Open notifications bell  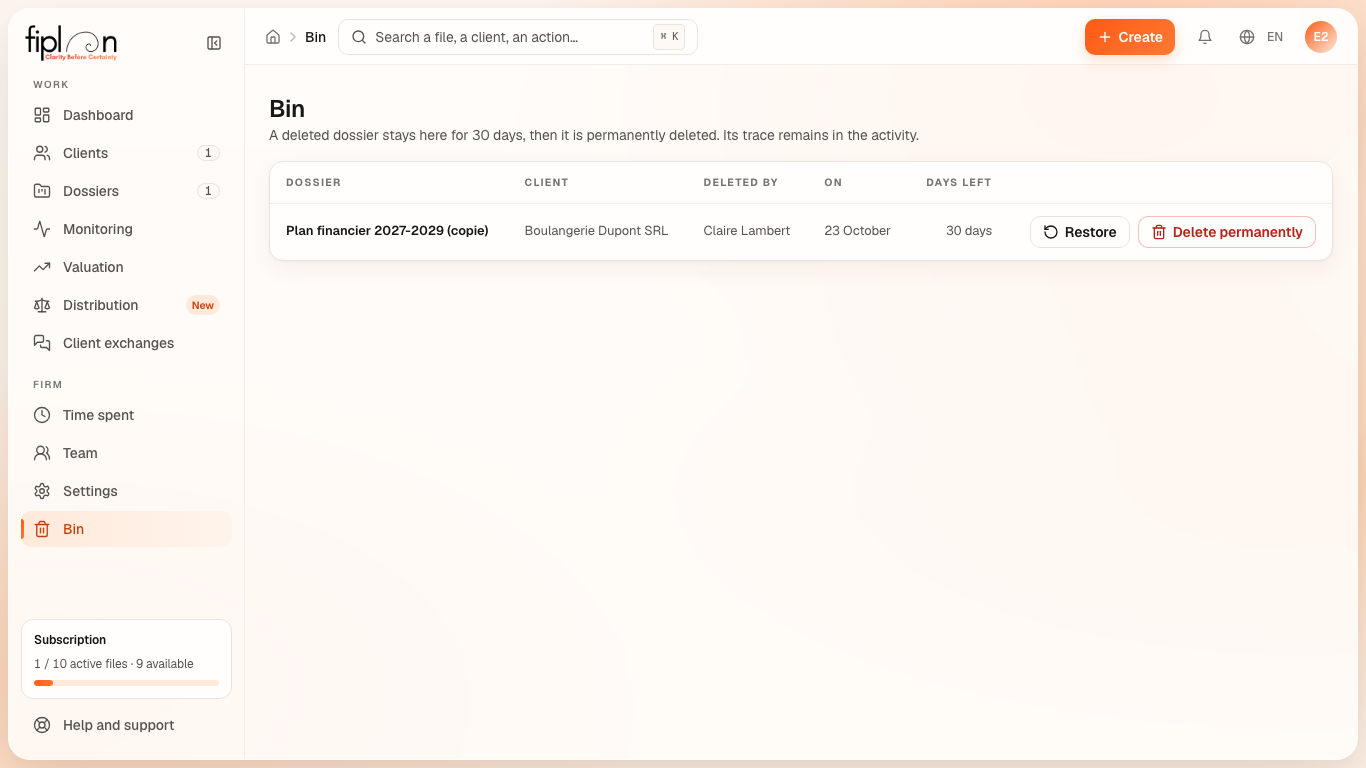click(1205, 37)
